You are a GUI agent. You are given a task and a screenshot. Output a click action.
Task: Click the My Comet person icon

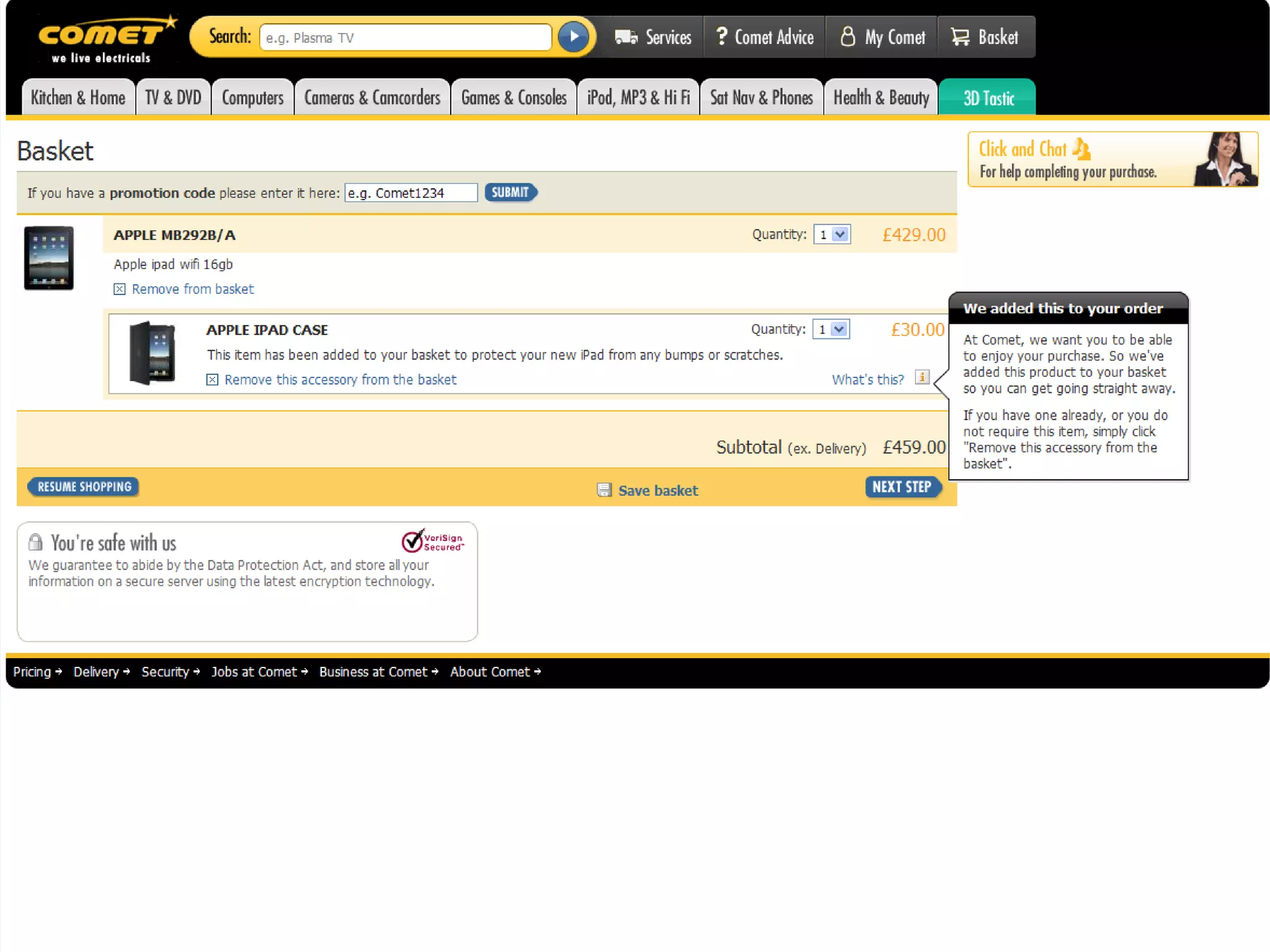click(x=847, y=37)
